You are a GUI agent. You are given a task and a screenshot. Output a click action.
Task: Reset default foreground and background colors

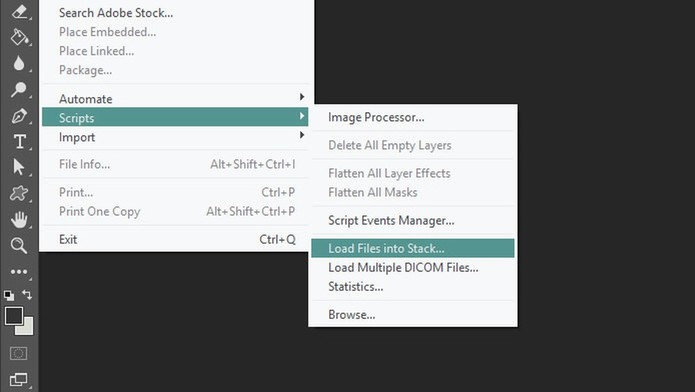9,295
